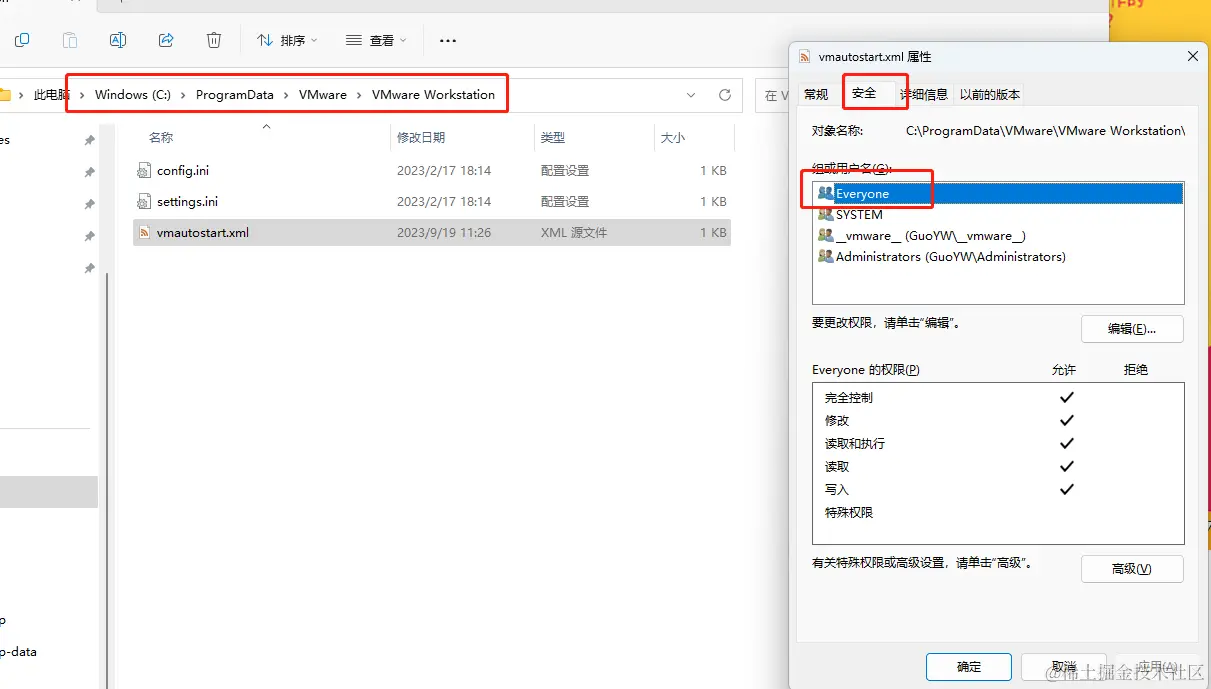1211x689 pixels.
Task: Close the vmautostart.xml properties dialog
Action: (1193, 57)
